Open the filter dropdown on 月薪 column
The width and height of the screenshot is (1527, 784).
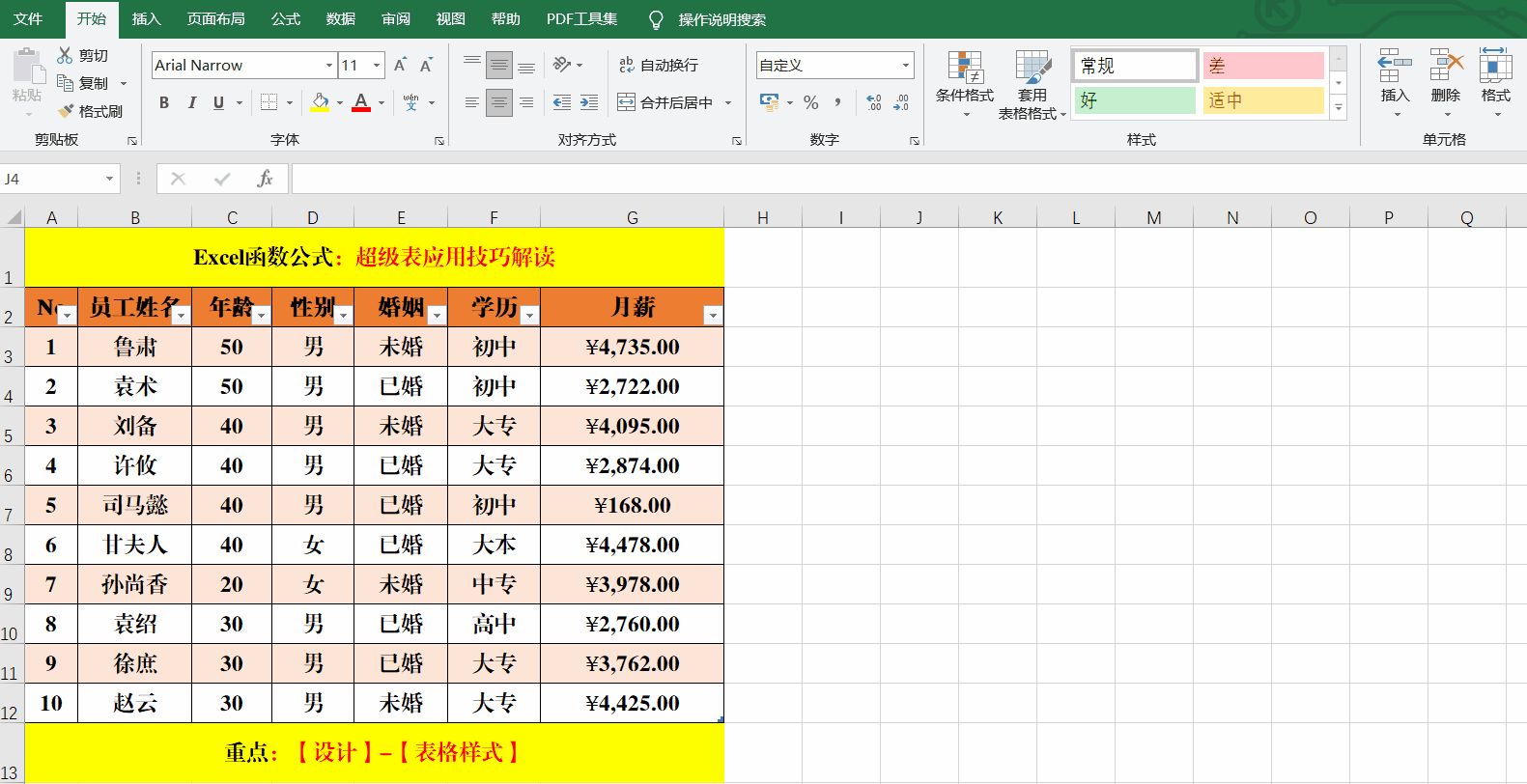(x=712, y=315)
